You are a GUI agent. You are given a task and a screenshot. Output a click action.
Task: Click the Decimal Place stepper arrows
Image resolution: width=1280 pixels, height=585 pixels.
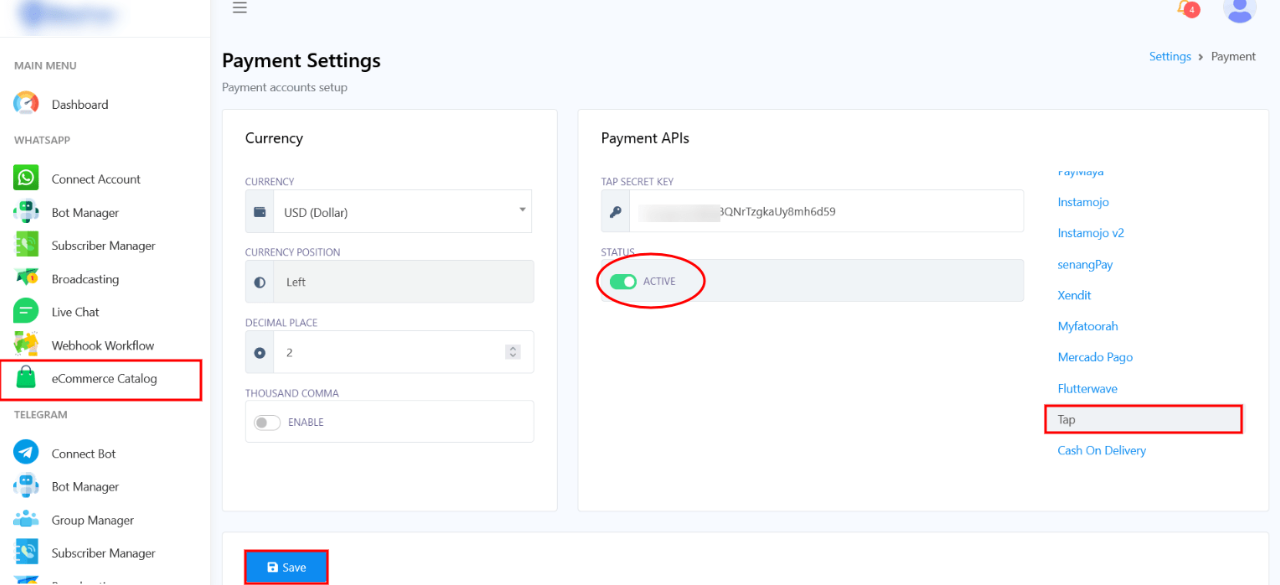[513, 352]
